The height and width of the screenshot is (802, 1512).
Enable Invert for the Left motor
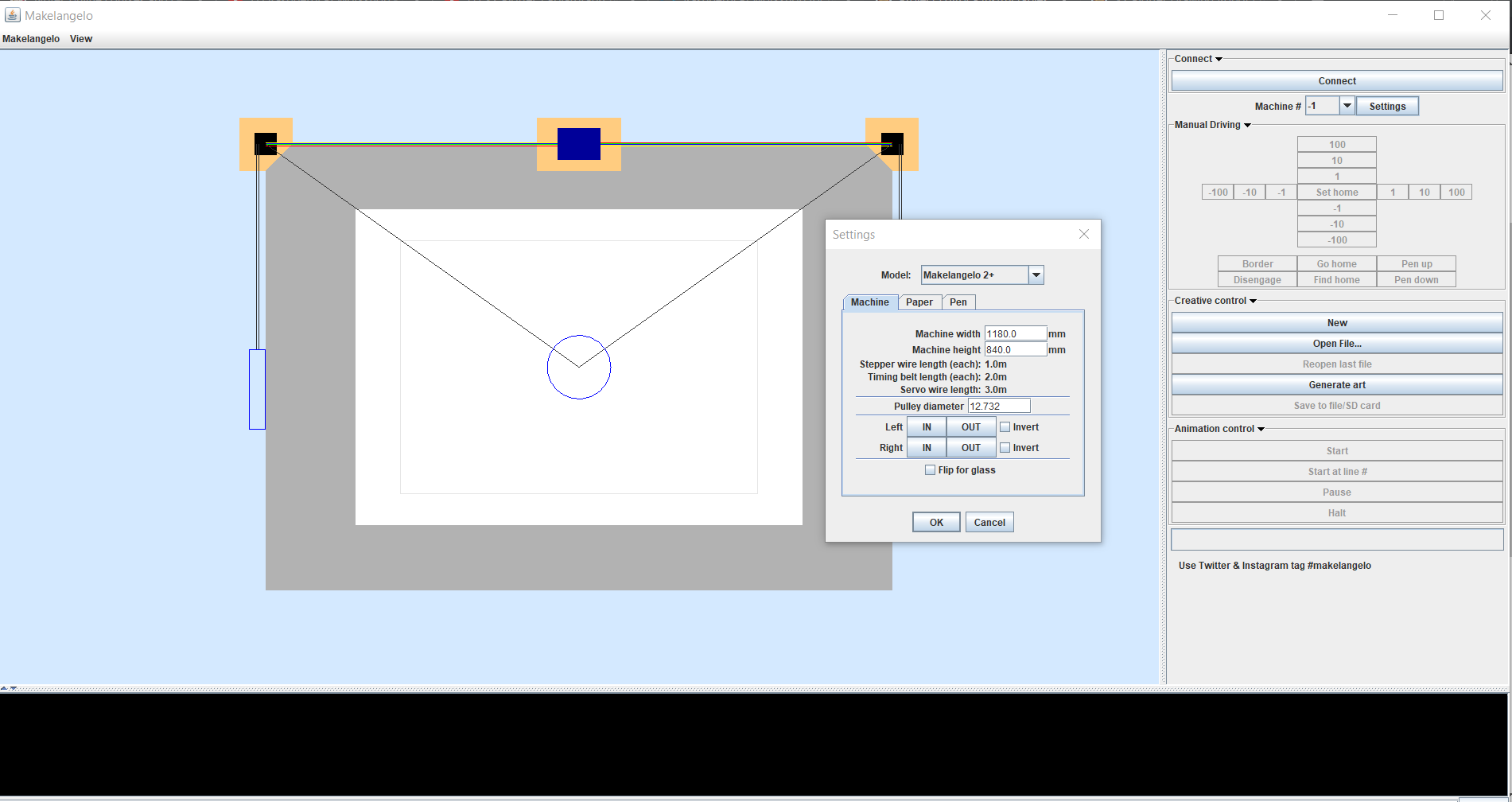pyautogui.click(x=1005, y=426)
